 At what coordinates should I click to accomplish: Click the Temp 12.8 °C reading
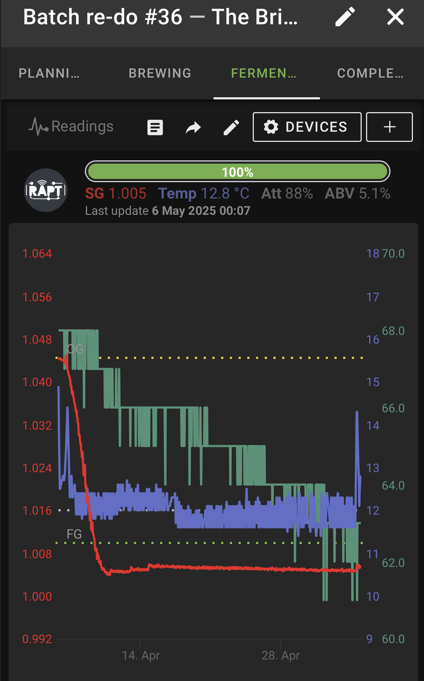204,193
